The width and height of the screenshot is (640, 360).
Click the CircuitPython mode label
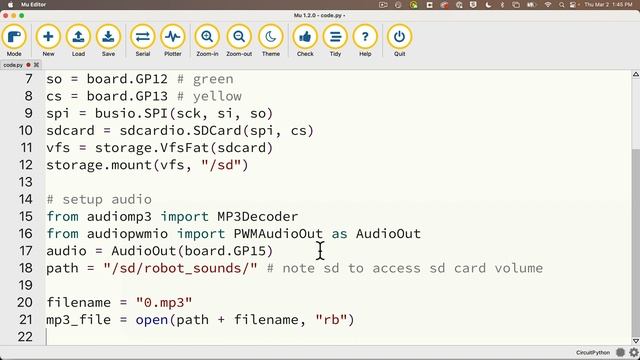tap(593, 353)
